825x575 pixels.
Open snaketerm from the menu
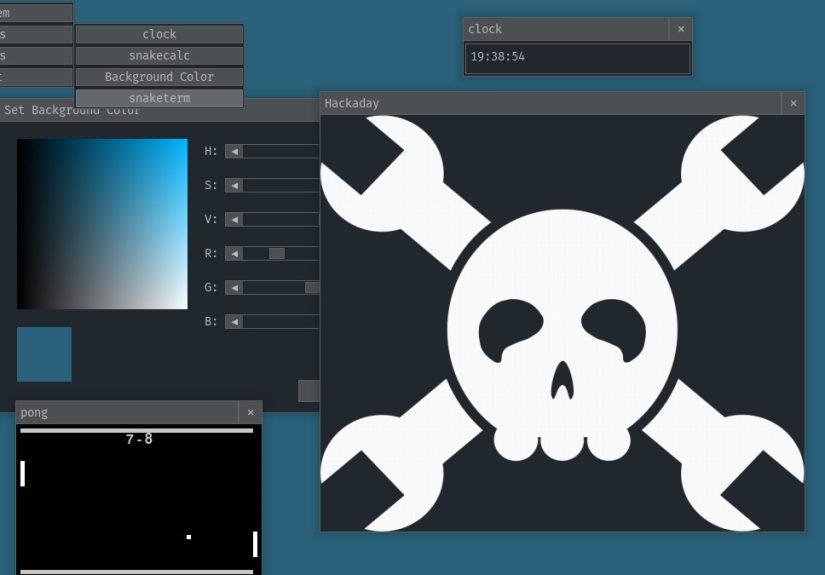click(159, 98)
